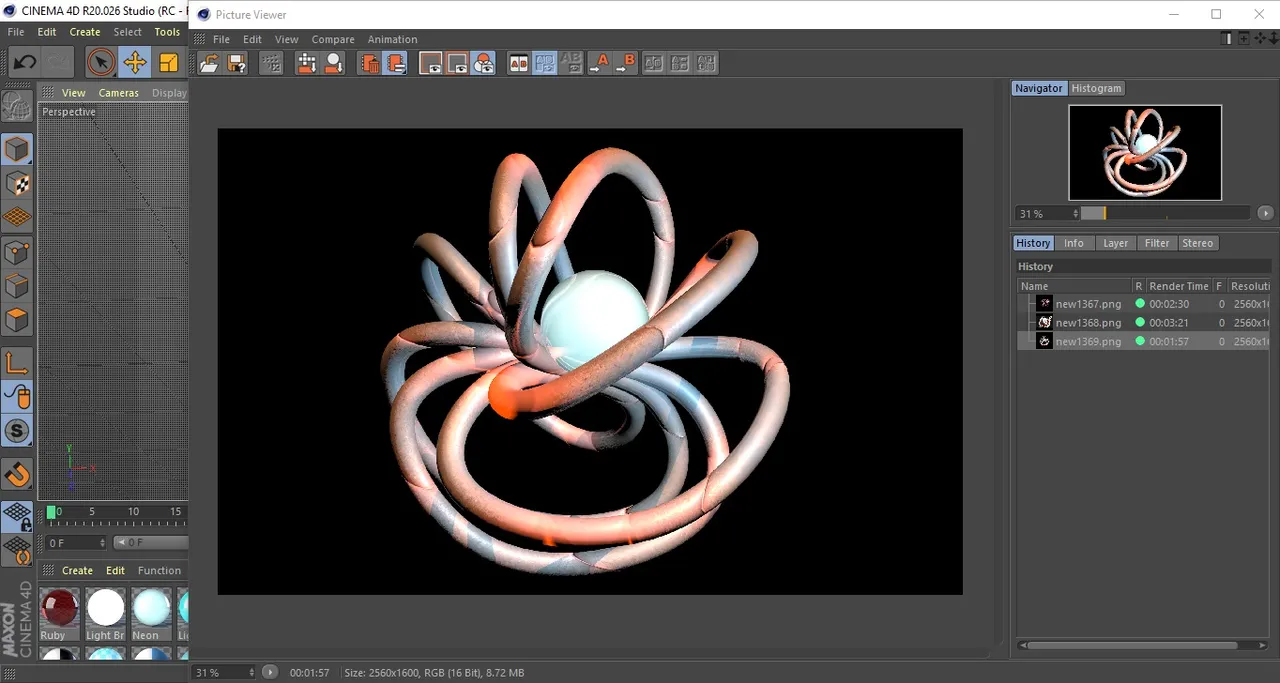Toggle the render status dot for new1367.png
The width and height of the screenshot is (1280, 683).
click(x=1139, y=303)
